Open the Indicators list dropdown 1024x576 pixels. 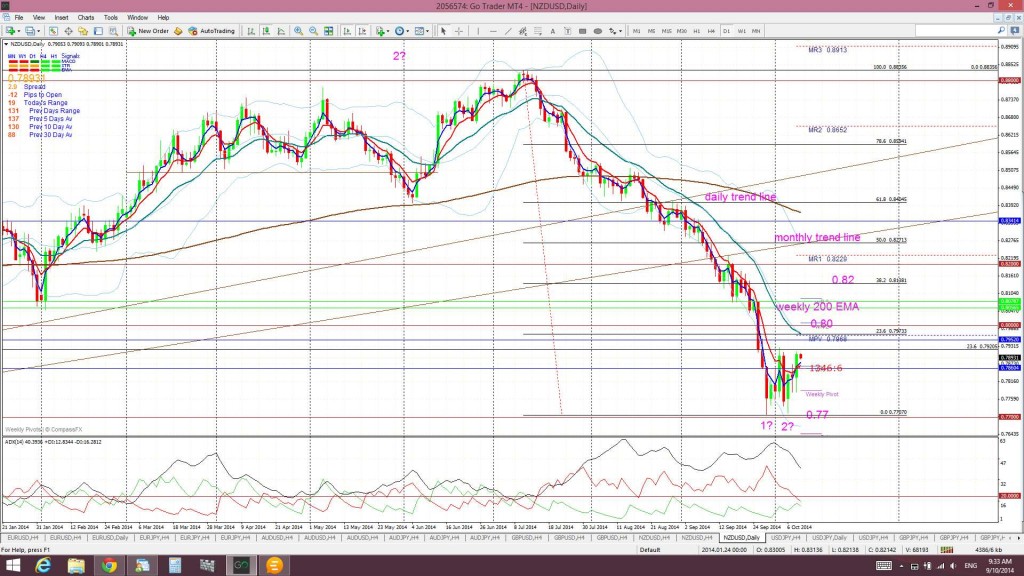tap(382, 31)
